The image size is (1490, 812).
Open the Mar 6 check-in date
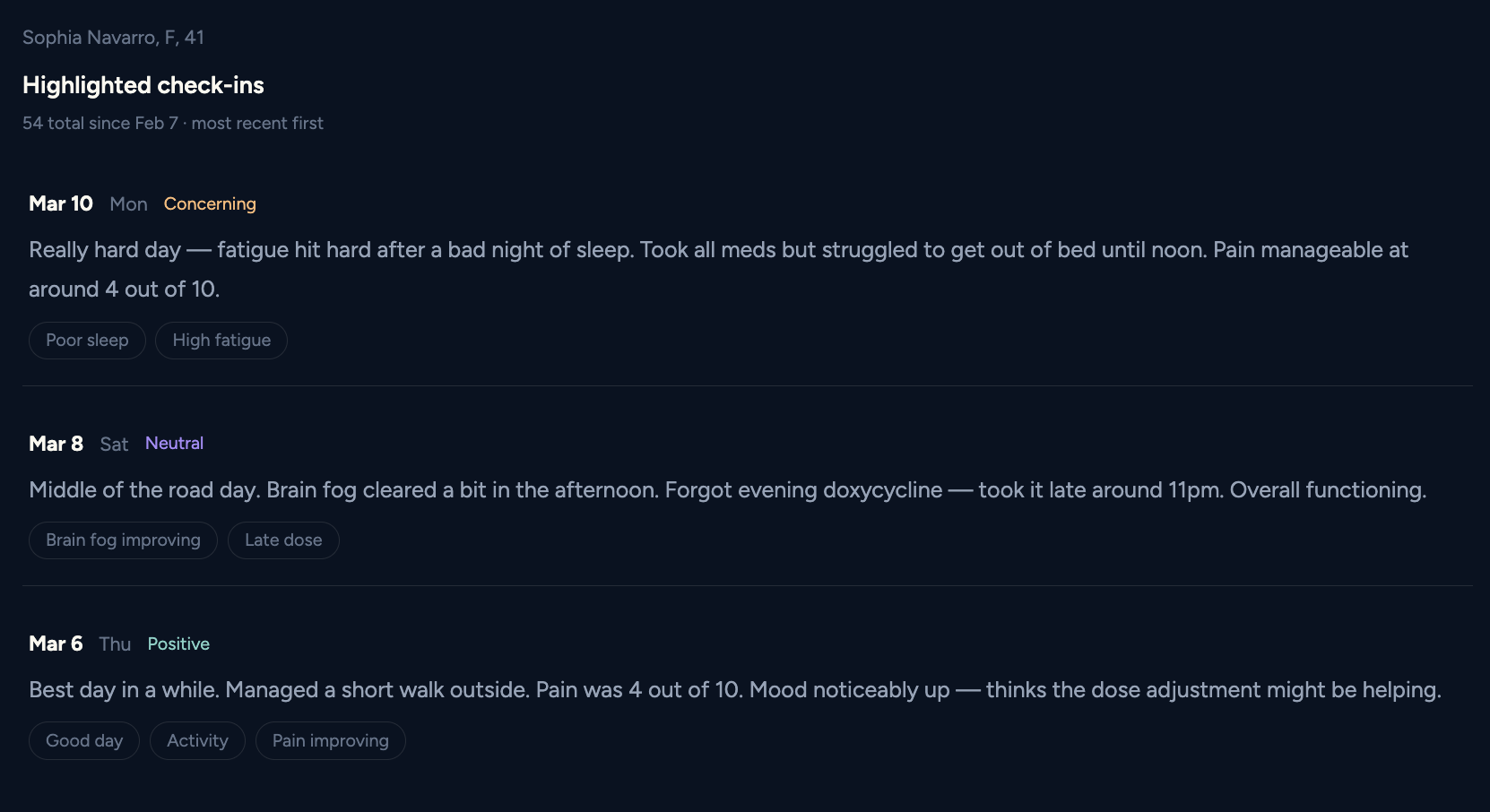click(x=56, y=644)
